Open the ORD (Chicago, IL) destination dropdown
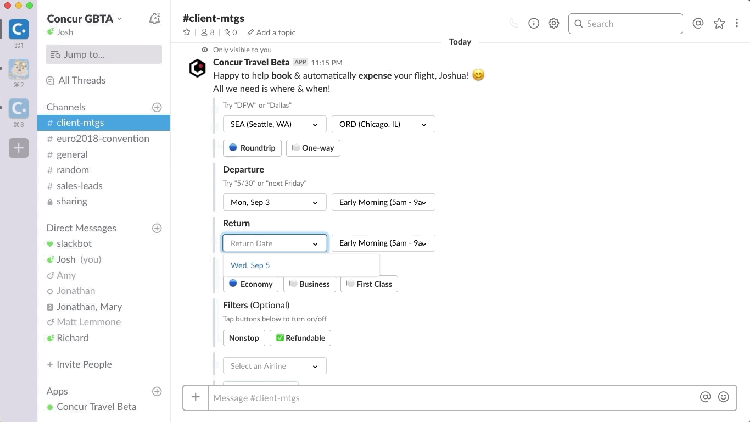This screenshot has height=422, width=750. [383, 124]
